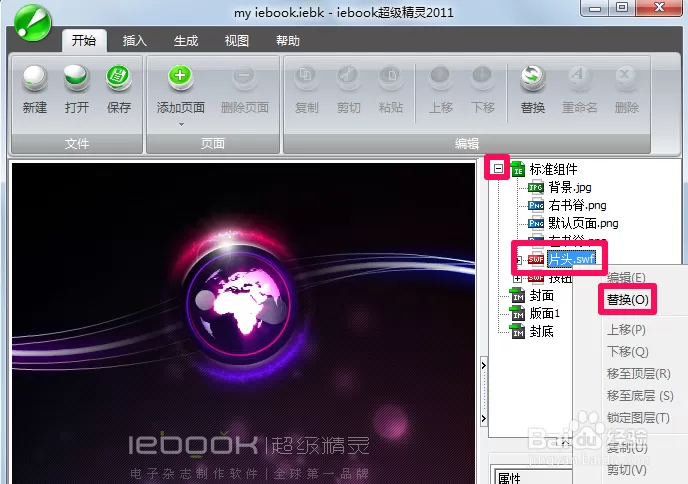
Task: Select the 标准组件 root node
Action: coord(553,169)
